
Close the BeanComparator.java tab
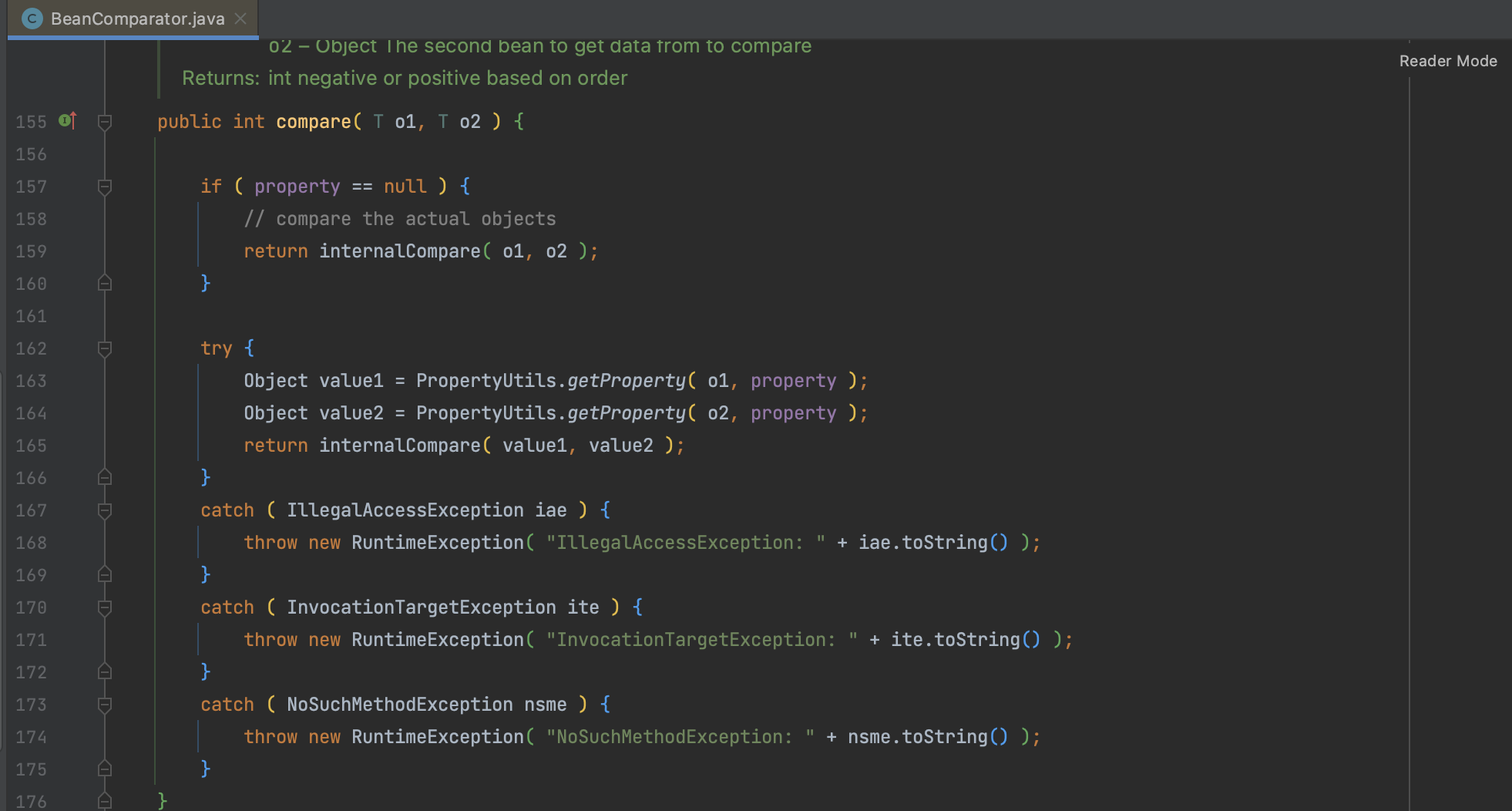tap(240, 19)
